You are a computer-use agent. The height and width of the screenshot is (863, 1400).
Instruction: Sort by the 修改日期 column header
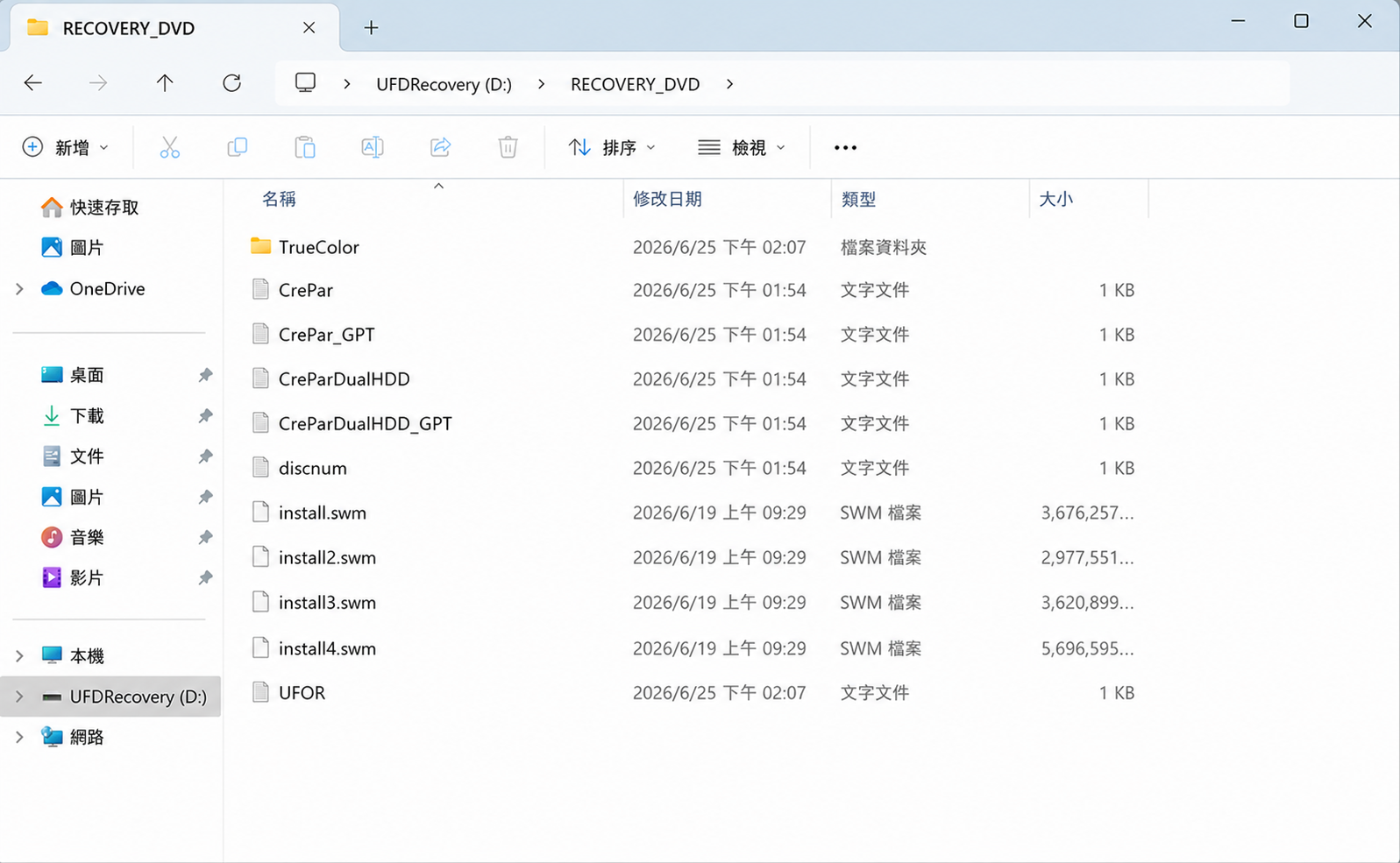[667, 199]
